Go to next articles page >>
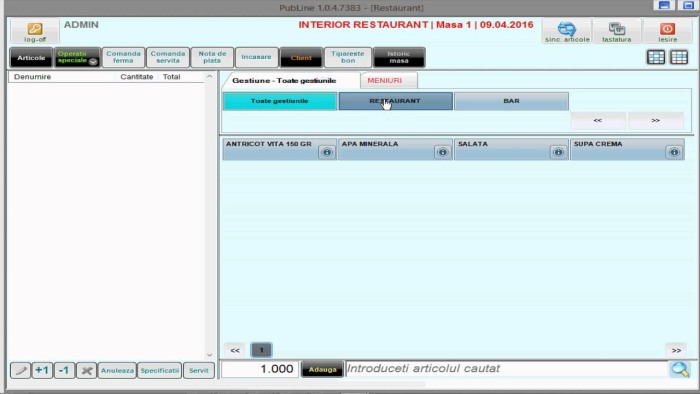This screenshot has width=700, height=394. [x=676, y=350]
